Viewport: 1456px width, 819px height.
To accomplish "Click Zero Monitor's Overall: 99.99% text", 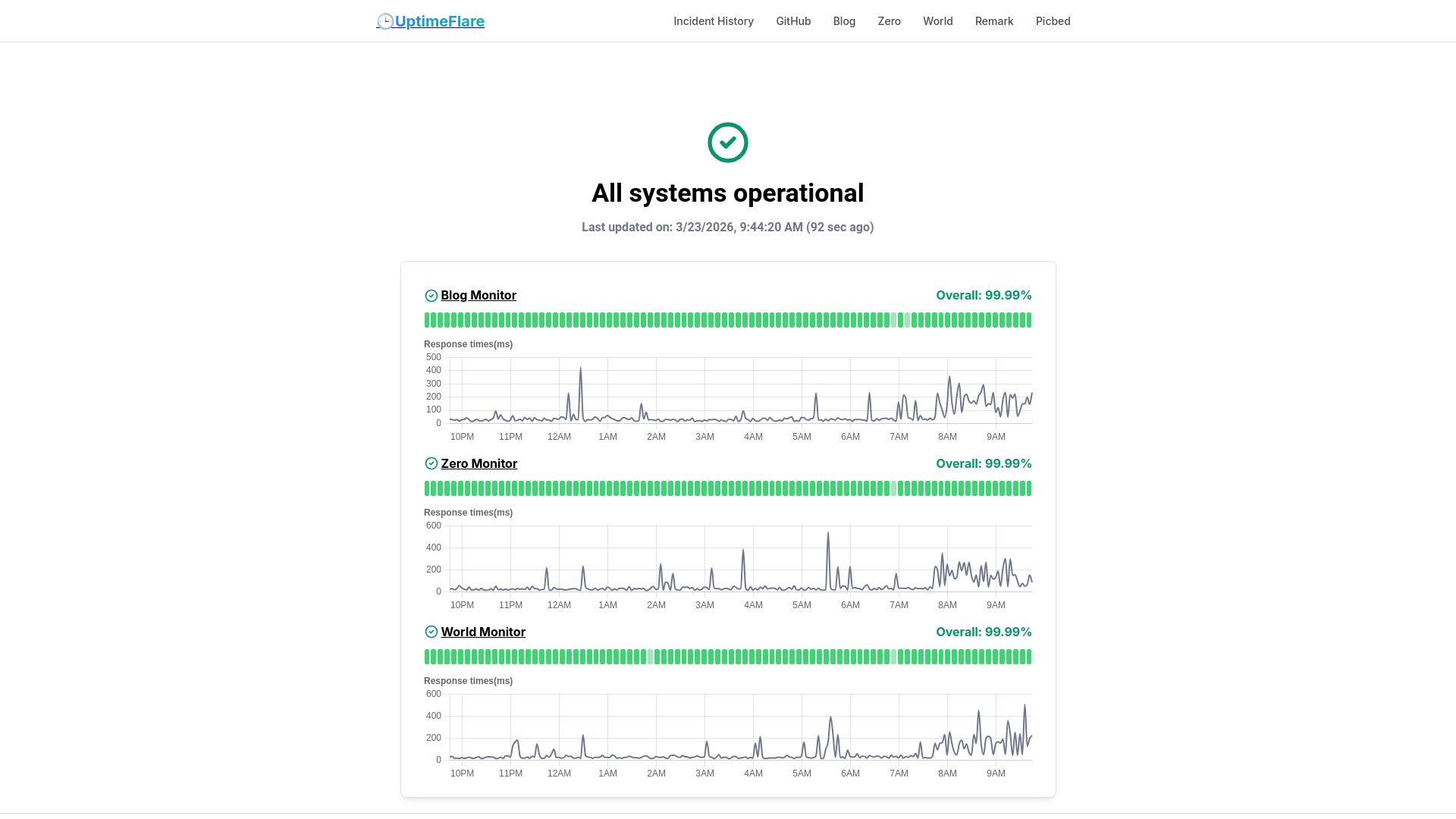I will point(984,463).
